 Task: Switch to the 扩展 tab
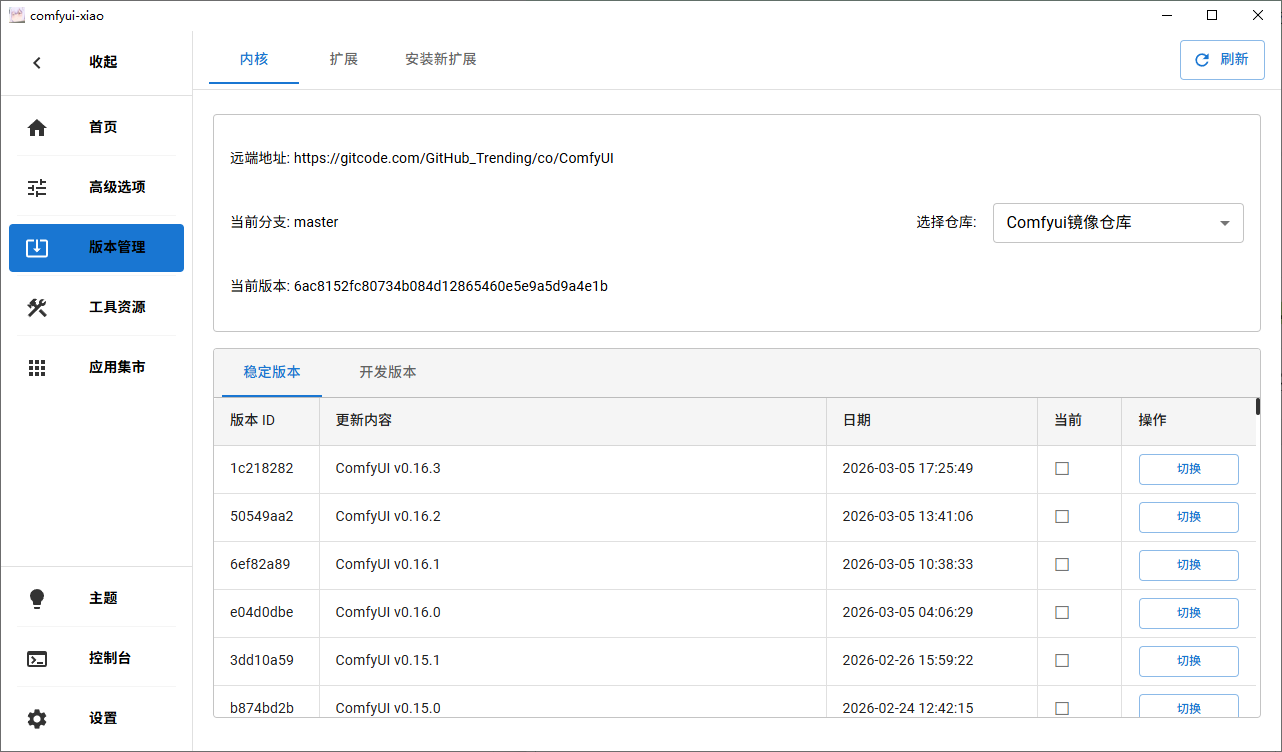[343, 59]
